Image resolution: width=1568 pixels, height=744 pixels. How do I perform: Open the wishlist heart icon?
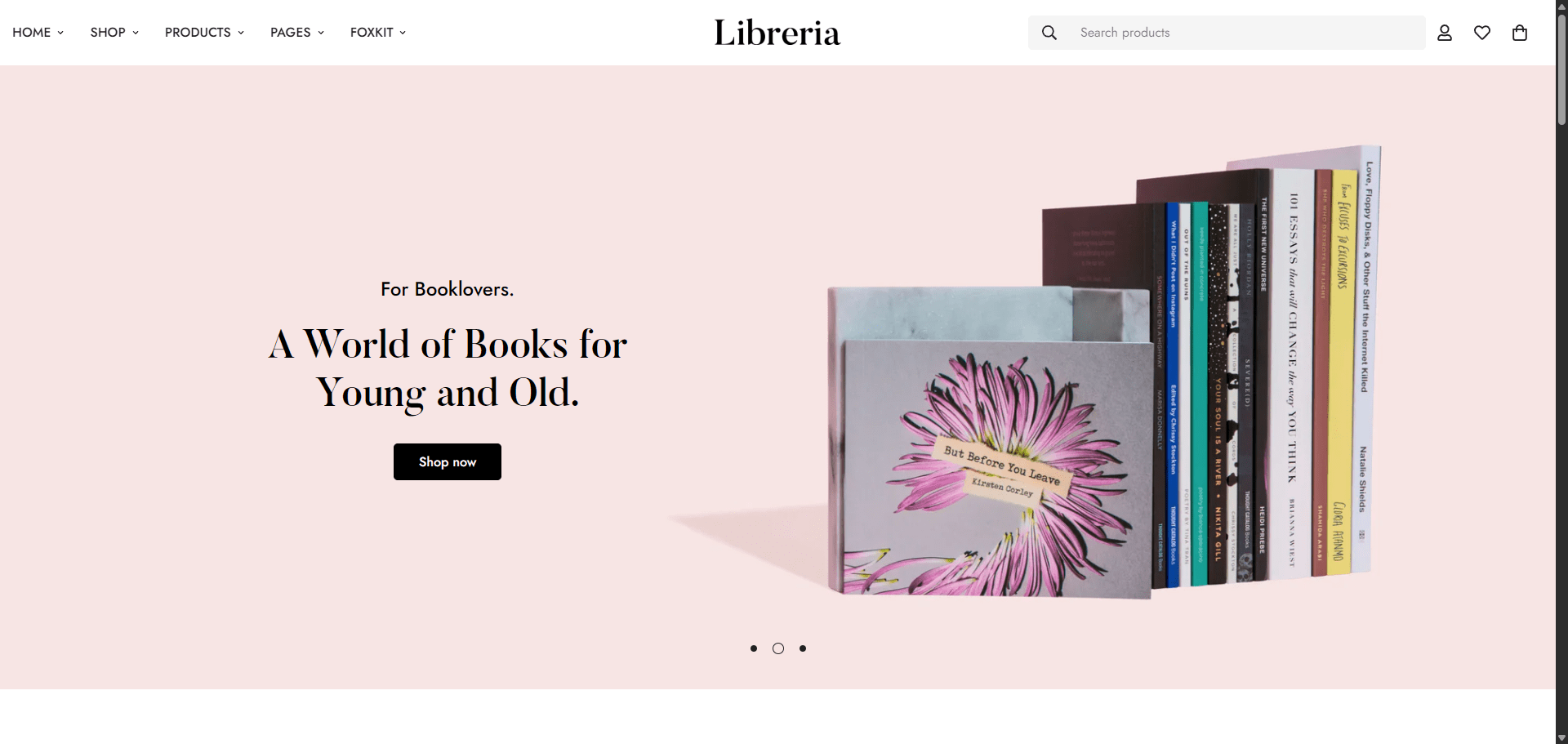1482,33
